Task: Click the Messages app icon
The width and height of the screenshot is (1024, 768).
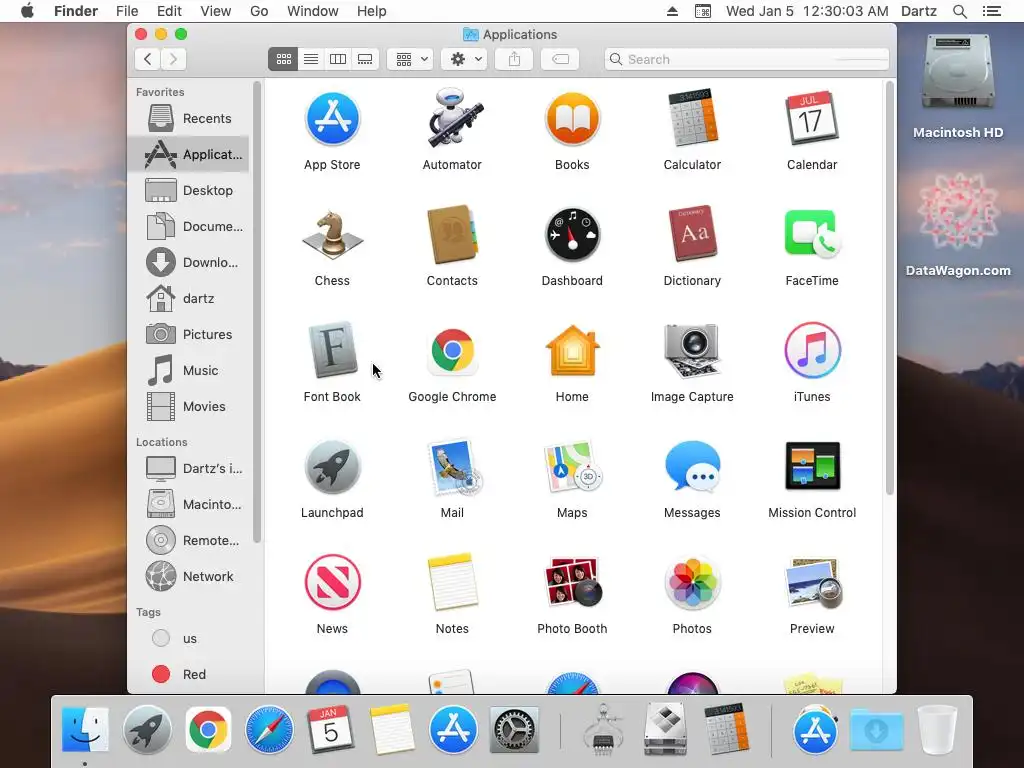Action: pos(692,467)
